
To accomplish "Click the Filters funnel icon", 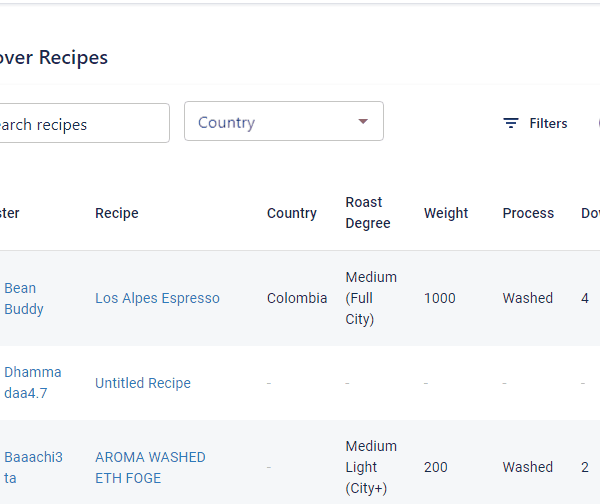I will 511,123.
